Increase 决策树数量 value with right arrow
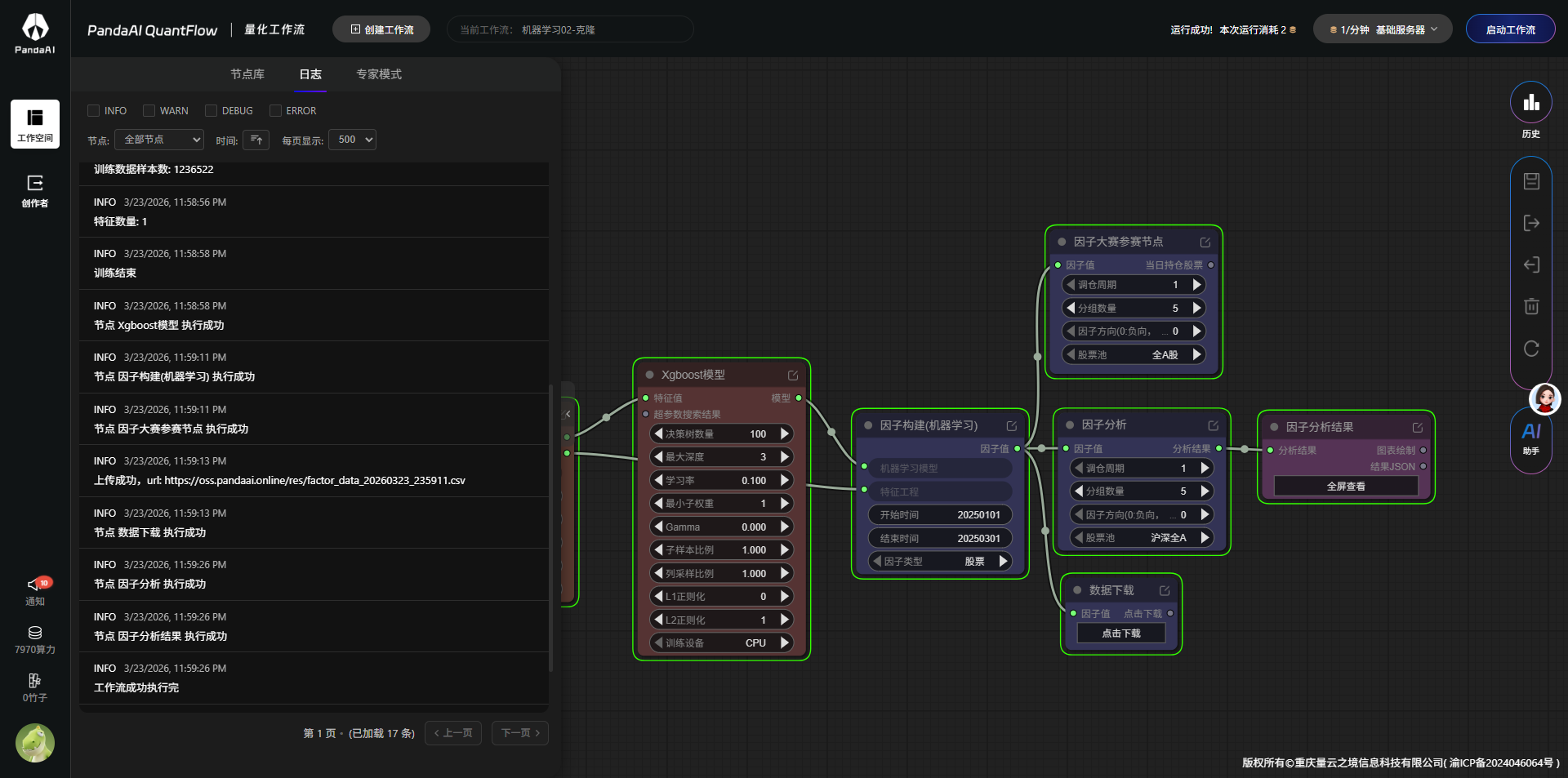This screenshot has width=1568, height=778. click(785, 433)
